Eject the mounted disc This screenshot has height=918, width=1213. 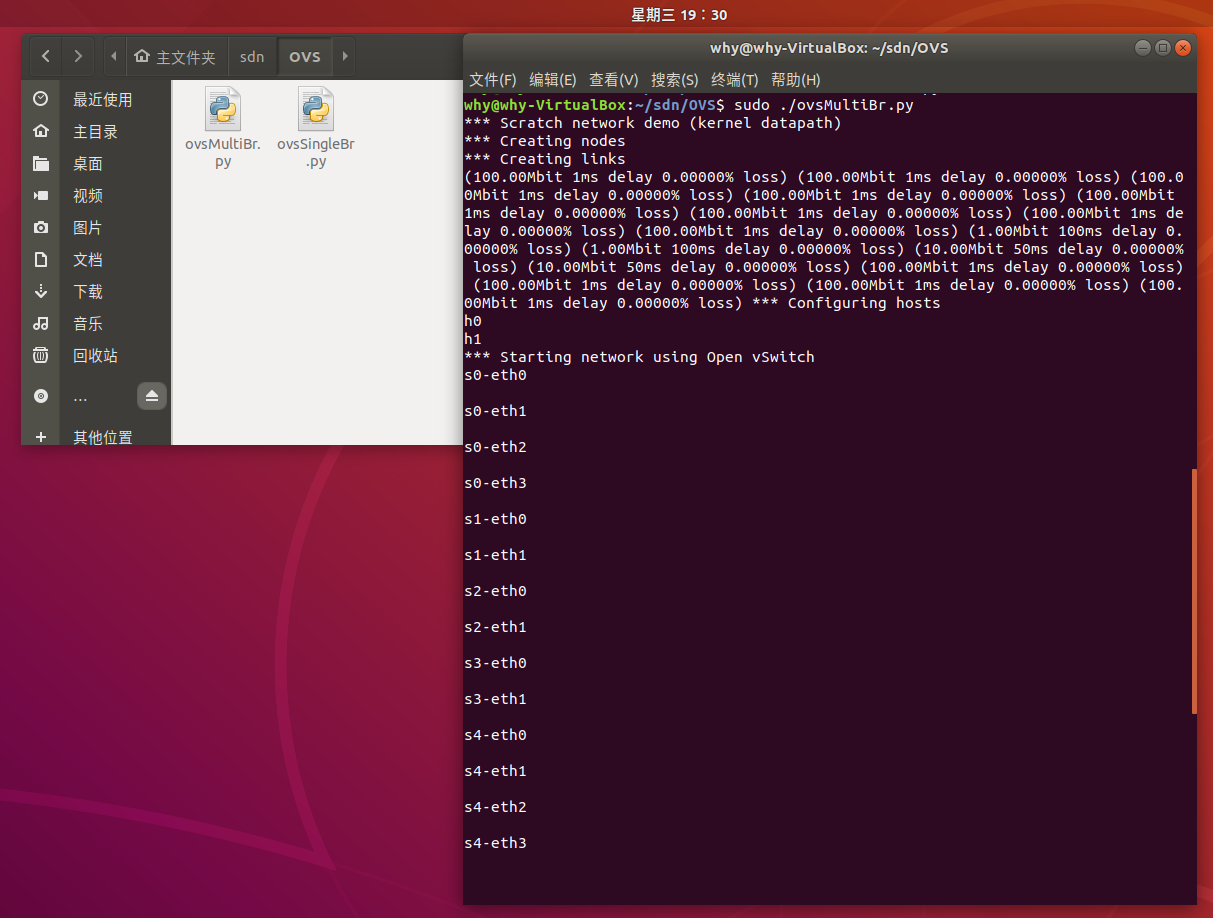152,396
